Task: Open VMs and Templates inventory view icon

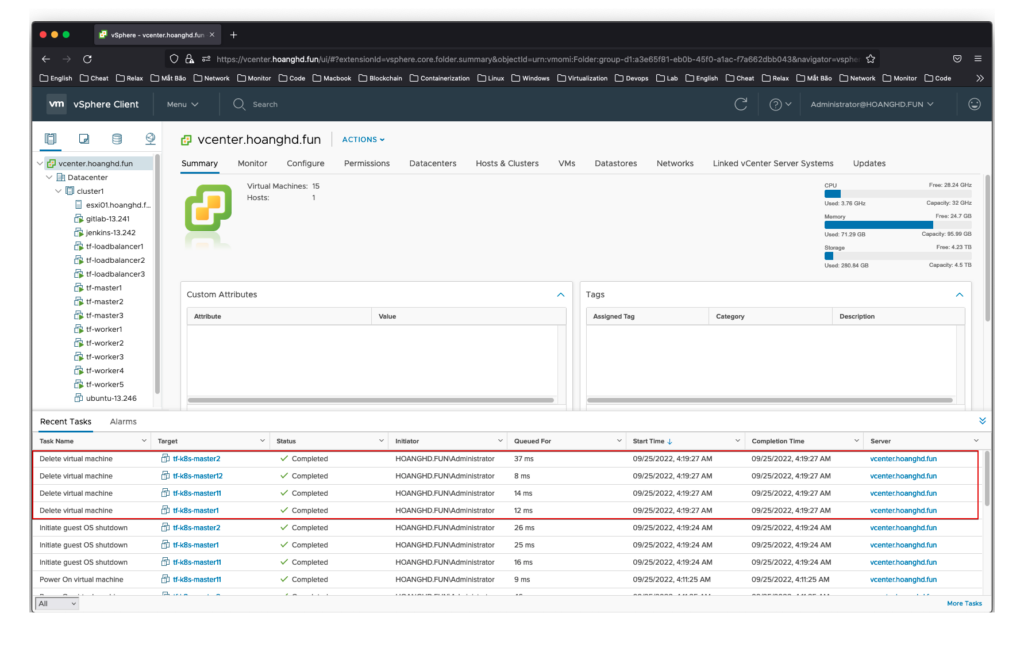Action: 84,138
